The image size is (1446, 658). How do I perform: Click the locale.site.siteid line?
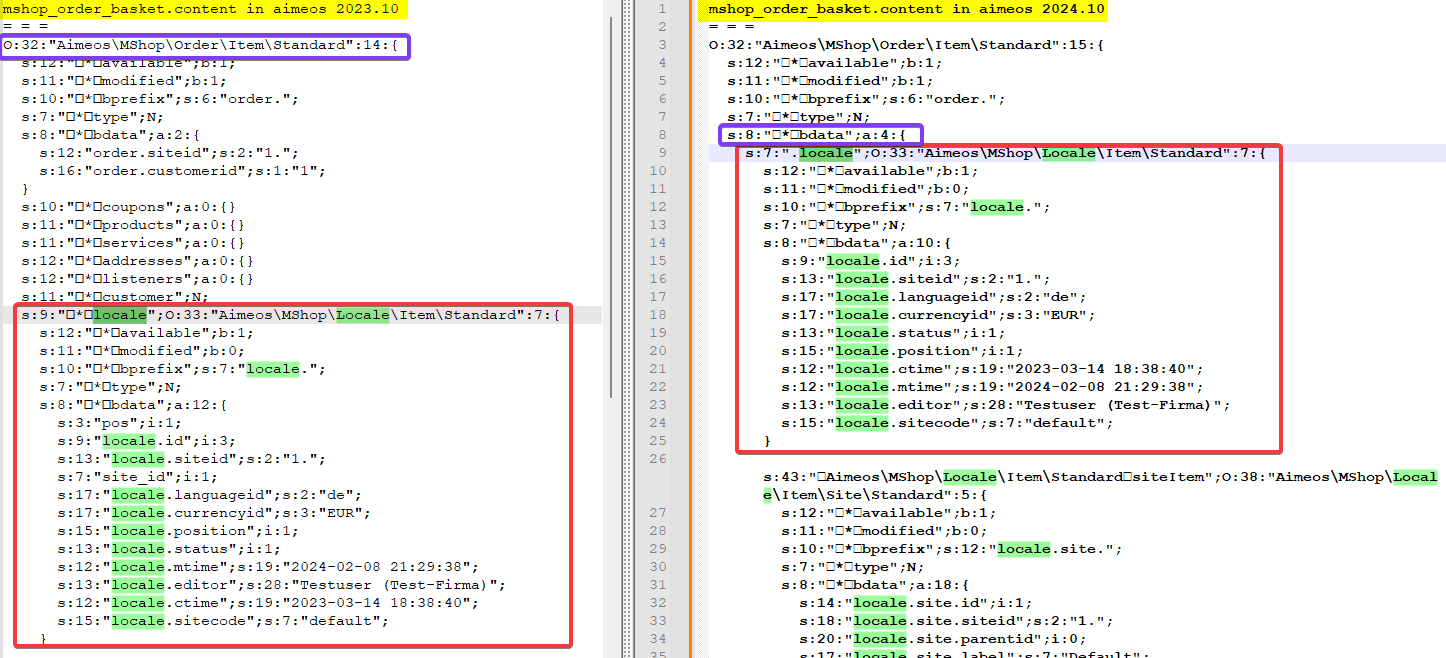tap(956, 621)
